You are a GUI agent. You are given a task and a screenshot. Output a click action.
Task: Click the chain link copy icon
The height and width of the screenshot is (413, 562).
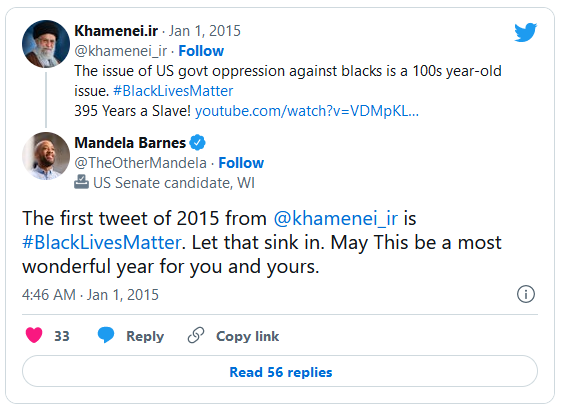(x=196, y=335)
